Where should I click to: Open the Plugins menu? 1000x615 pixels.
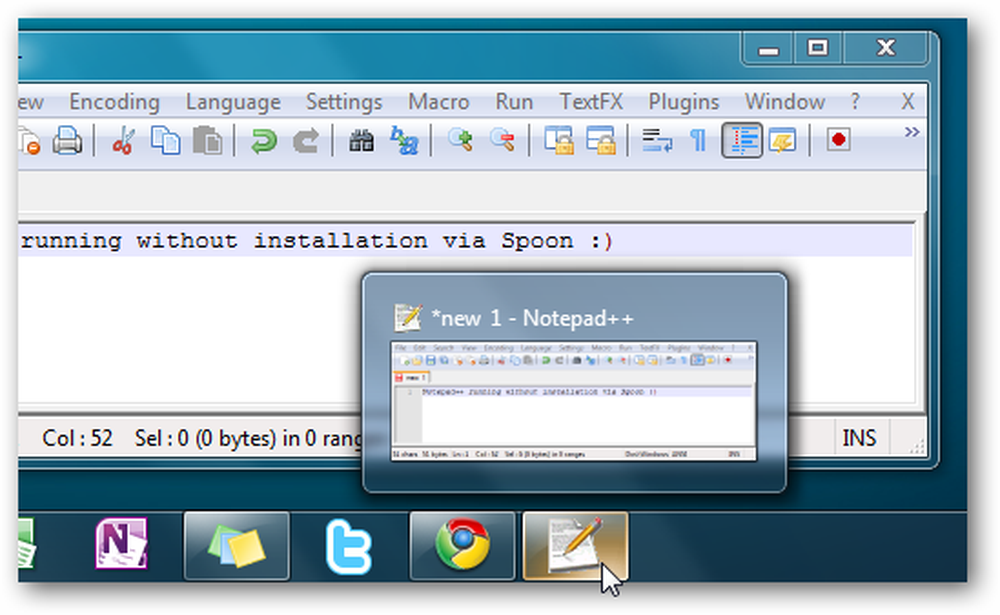click(684, 102)
